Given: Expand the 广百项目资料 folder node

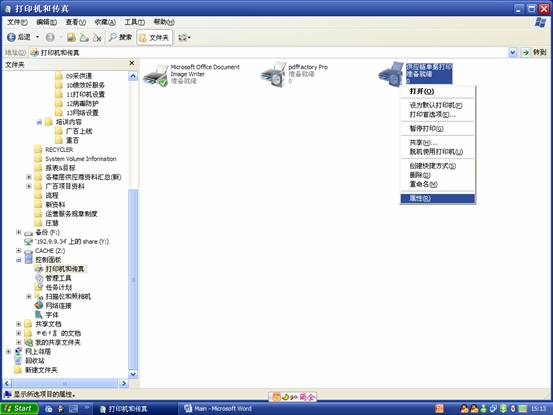Looking at the screenshot, I should coord(29,186).
